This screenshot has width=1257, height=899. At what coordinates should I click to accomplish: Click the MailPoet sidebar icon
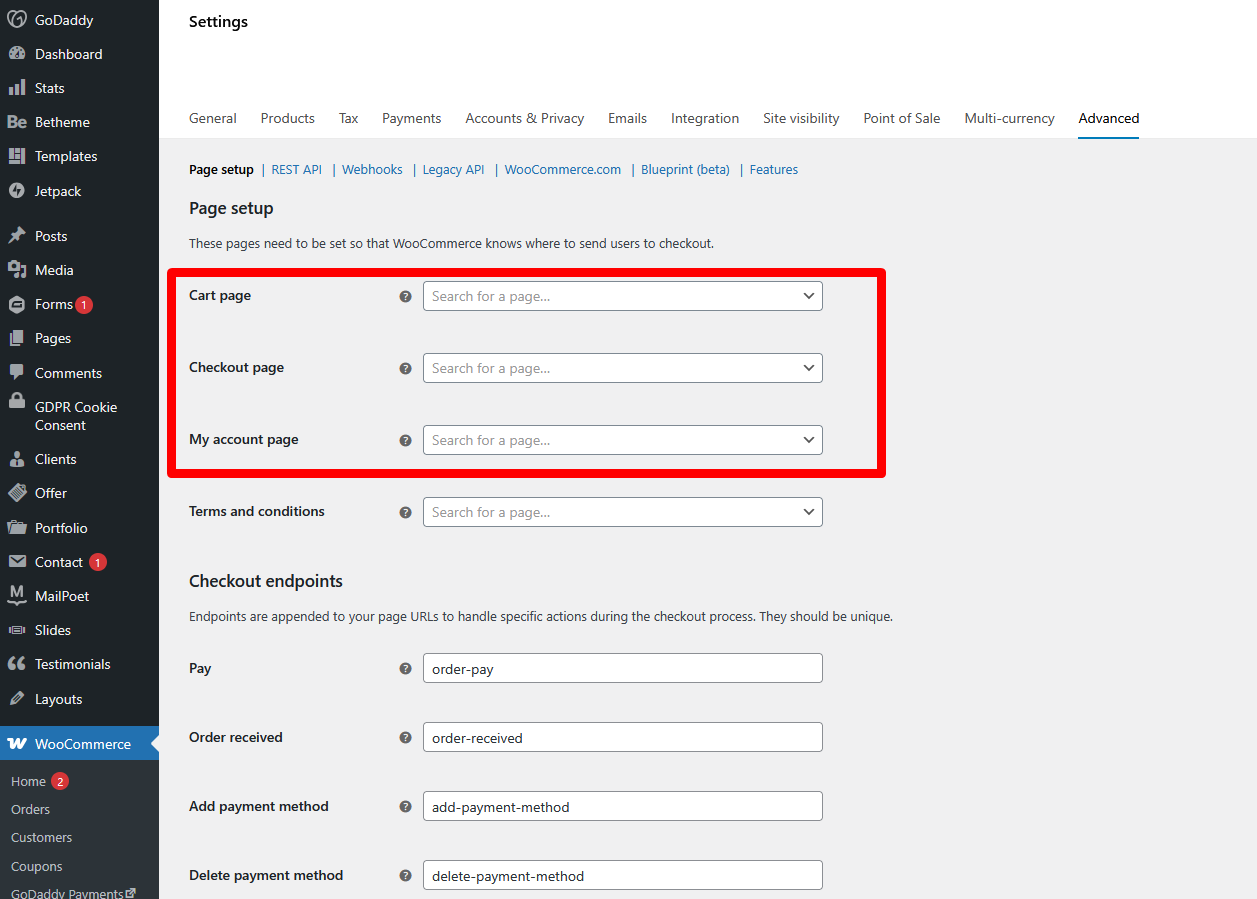[17, 596]
